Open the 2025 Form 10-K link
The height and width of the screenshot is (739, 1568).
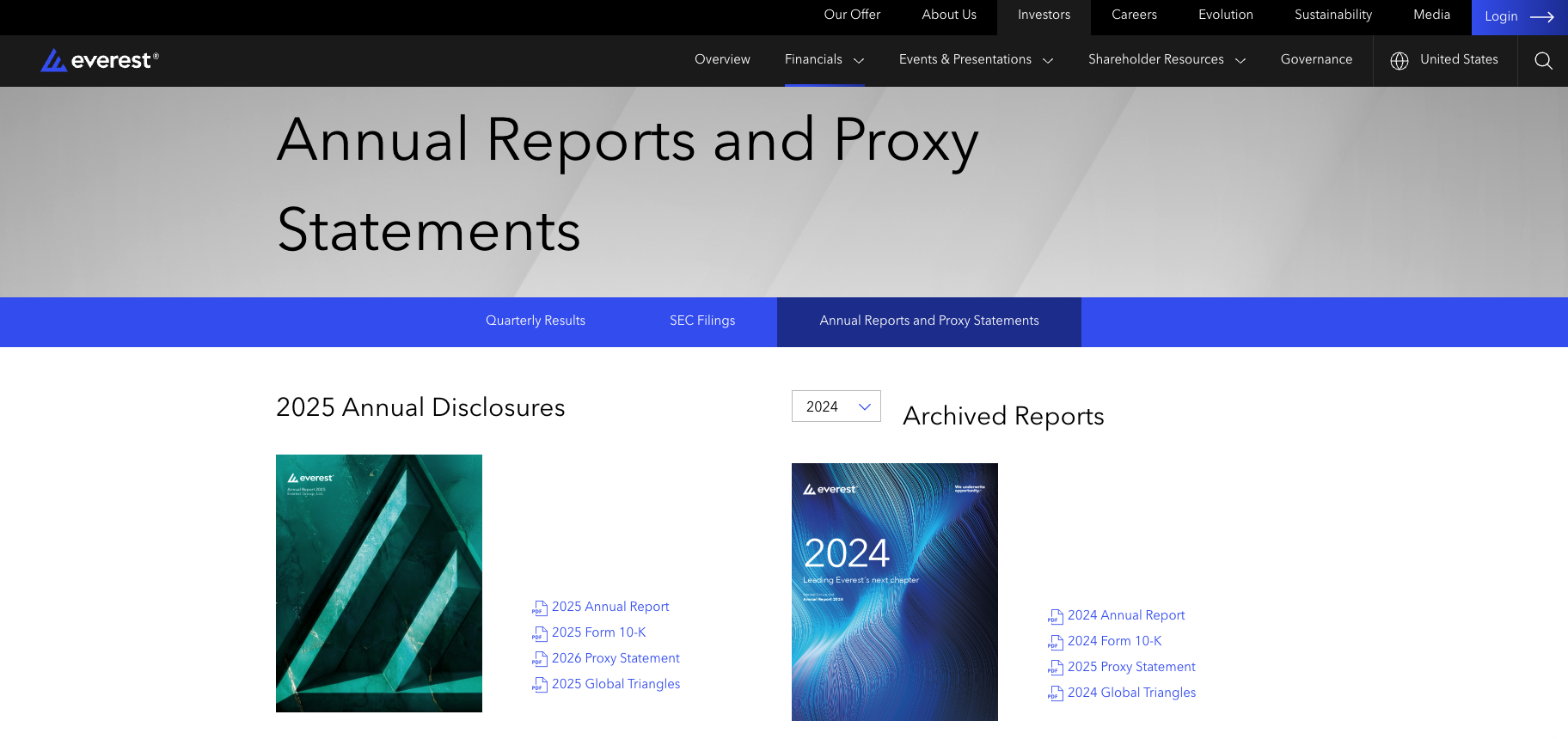[599, 632]
